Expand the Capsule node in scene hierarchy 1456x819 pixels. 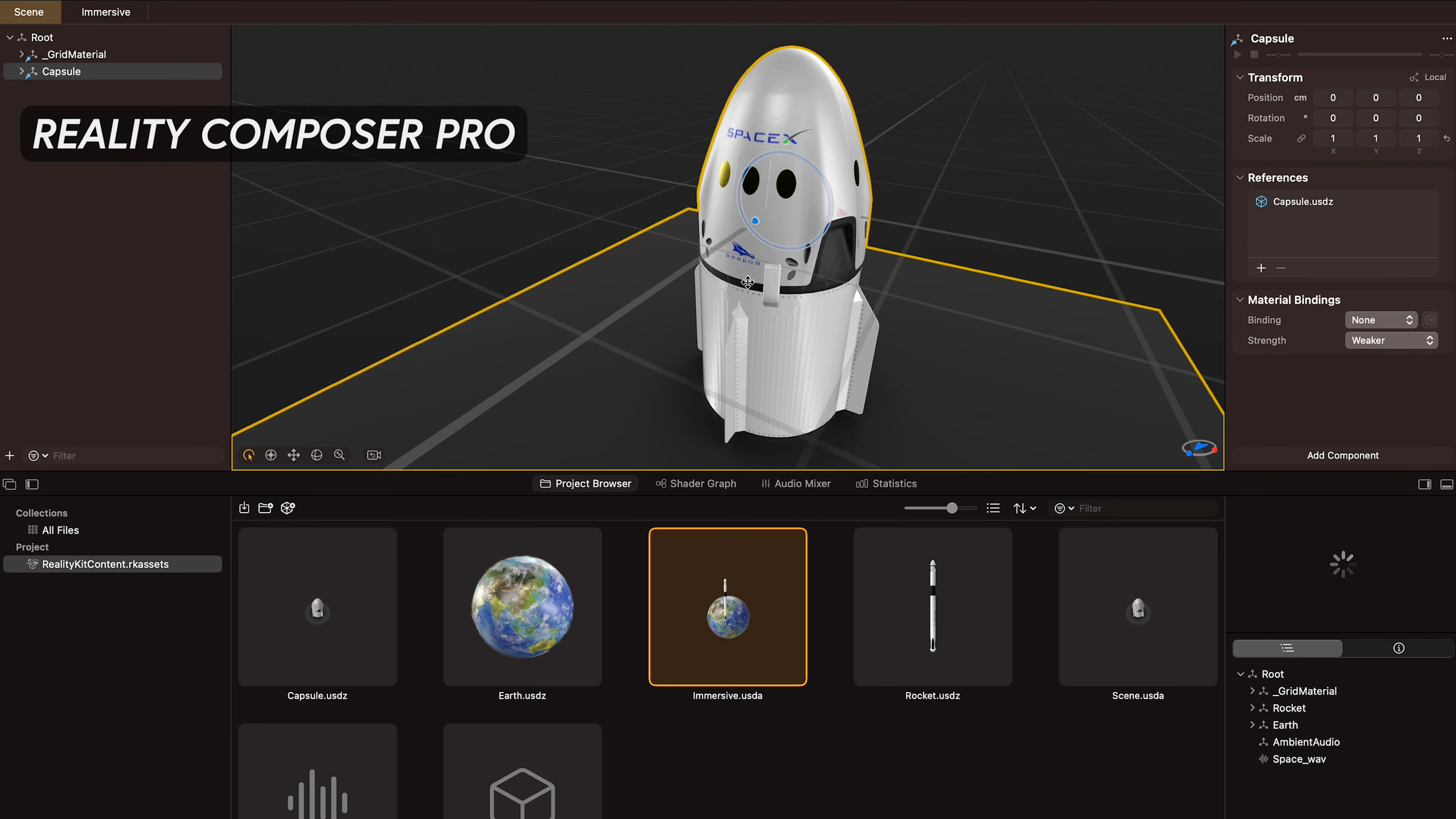click(22, 71)
